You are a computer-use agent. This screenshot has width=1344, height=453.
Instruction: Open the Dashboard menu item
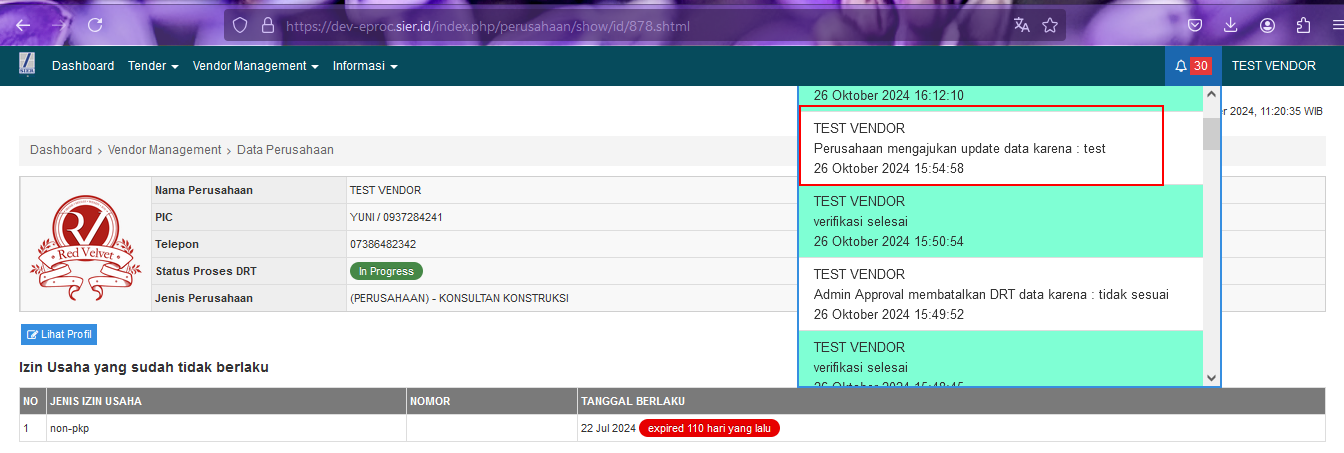(x=83, y=66)
